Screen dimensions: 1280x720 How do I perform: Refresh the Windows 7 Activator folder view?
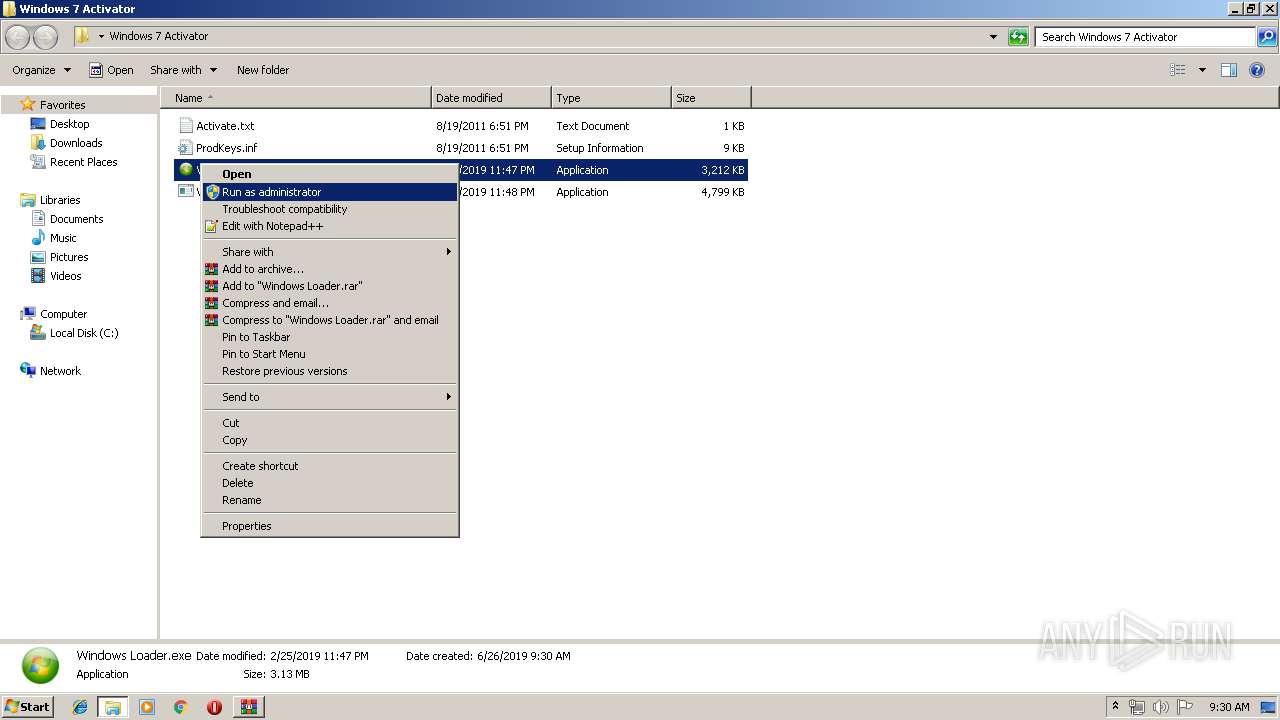(x=1018, y=37)
